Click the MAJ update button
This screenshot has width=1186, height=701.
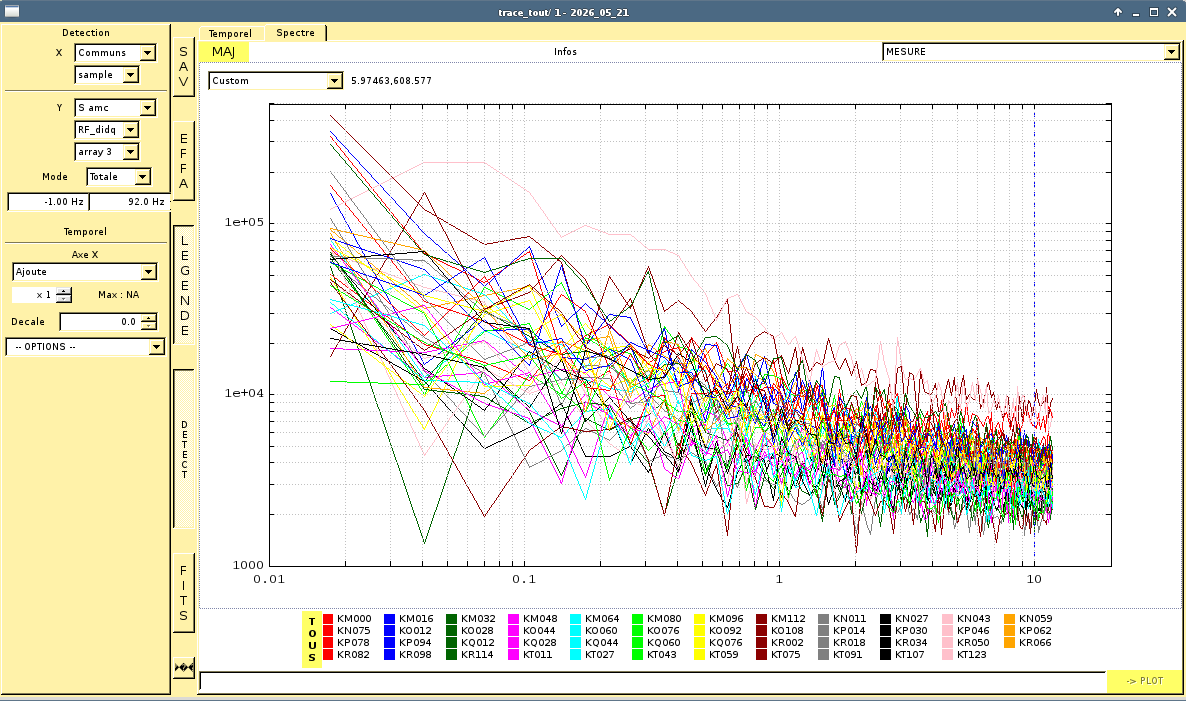pyautogui.click(x=224, y=51)
